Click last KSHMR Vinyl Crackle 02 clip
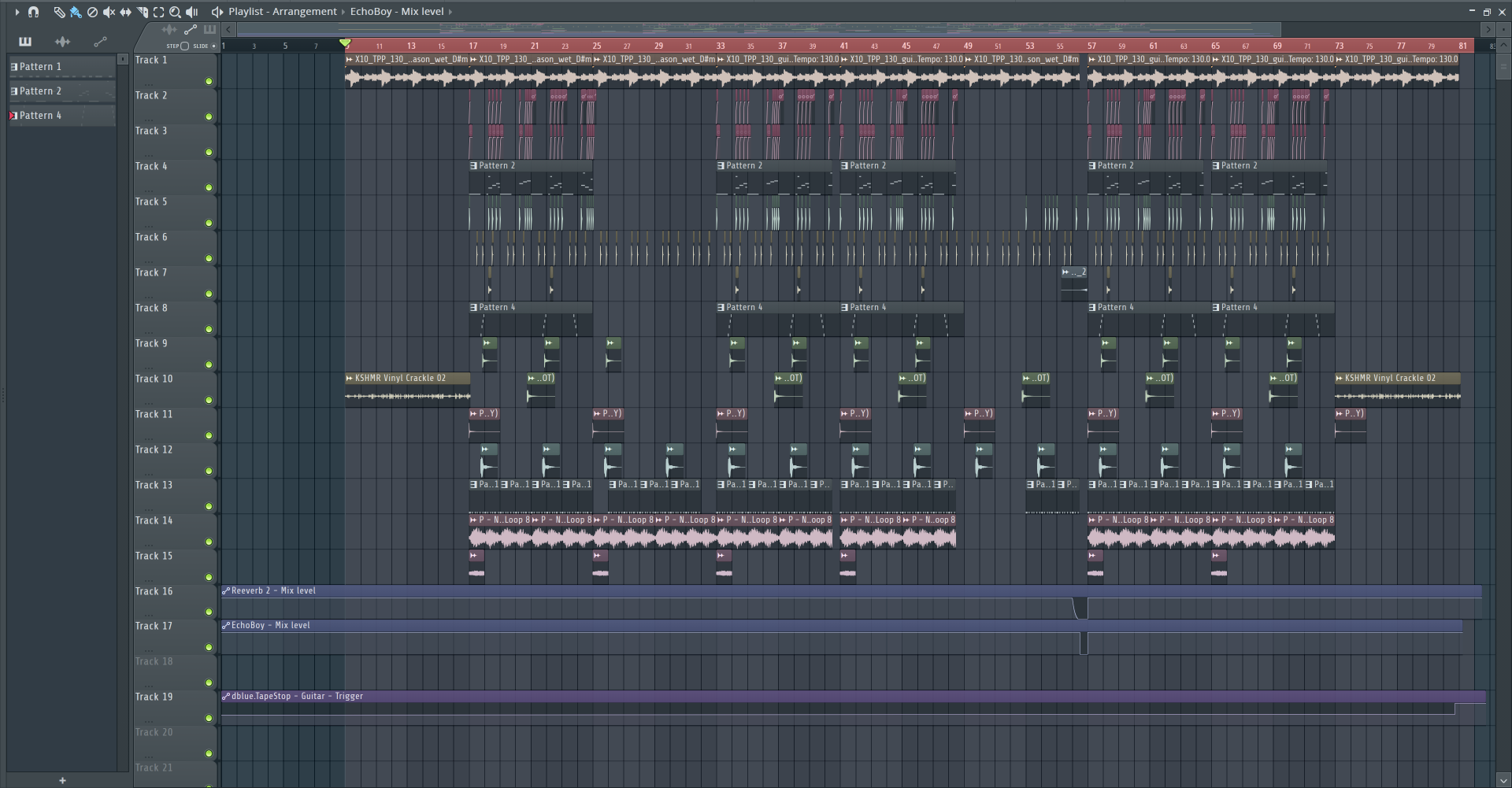The width and height of the screenshot is (1512, 788). [1397, 390]
